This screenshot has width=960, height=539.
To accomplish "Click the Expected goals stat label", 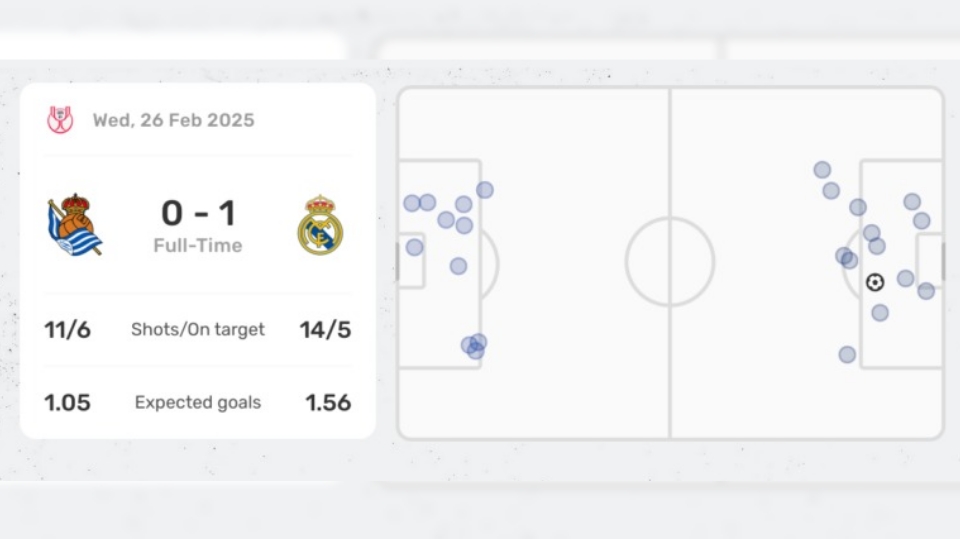I will (198, 403).
